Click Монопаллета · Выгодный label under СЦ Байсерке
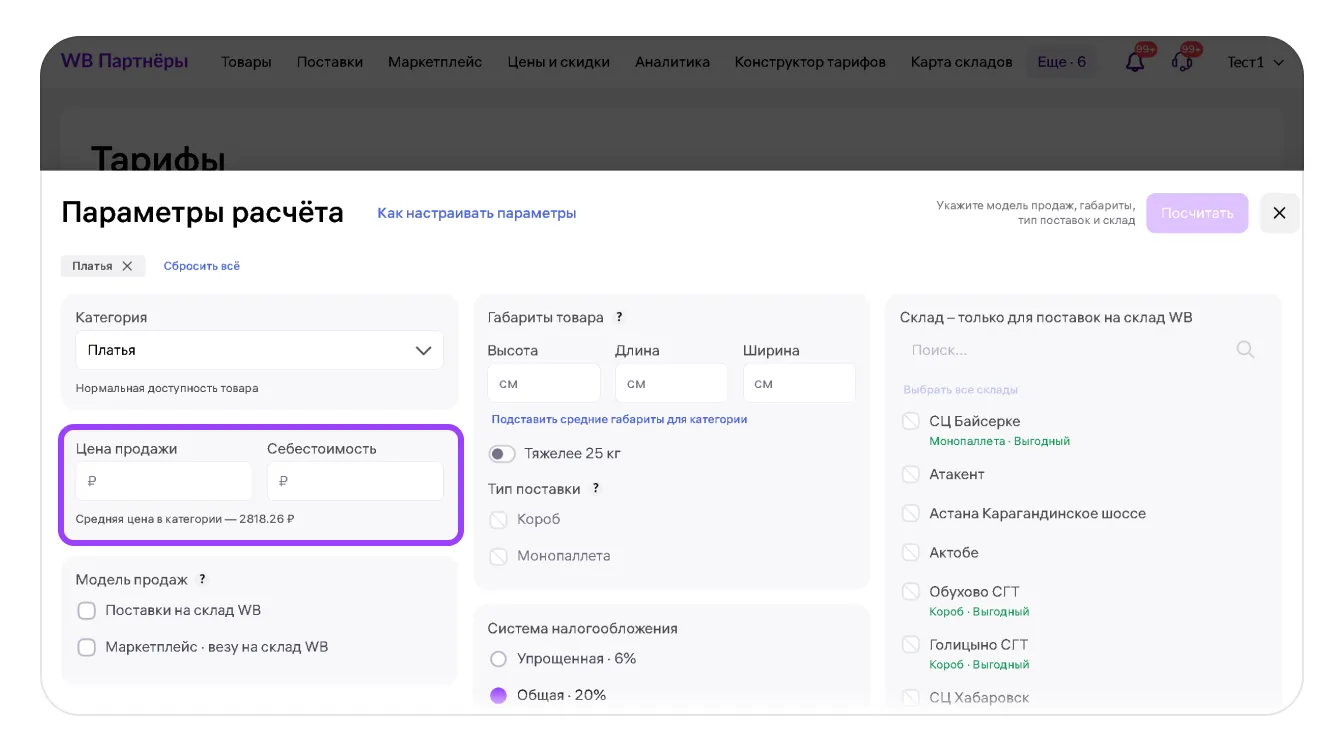This screenshot has height=750, width=1344. (x=1000, y=441)
